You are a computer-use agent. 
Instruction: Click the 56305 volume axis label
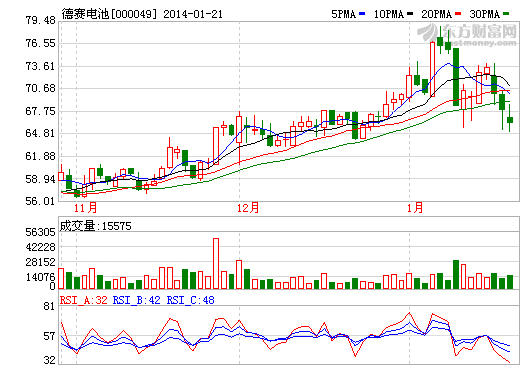point(40,232)
